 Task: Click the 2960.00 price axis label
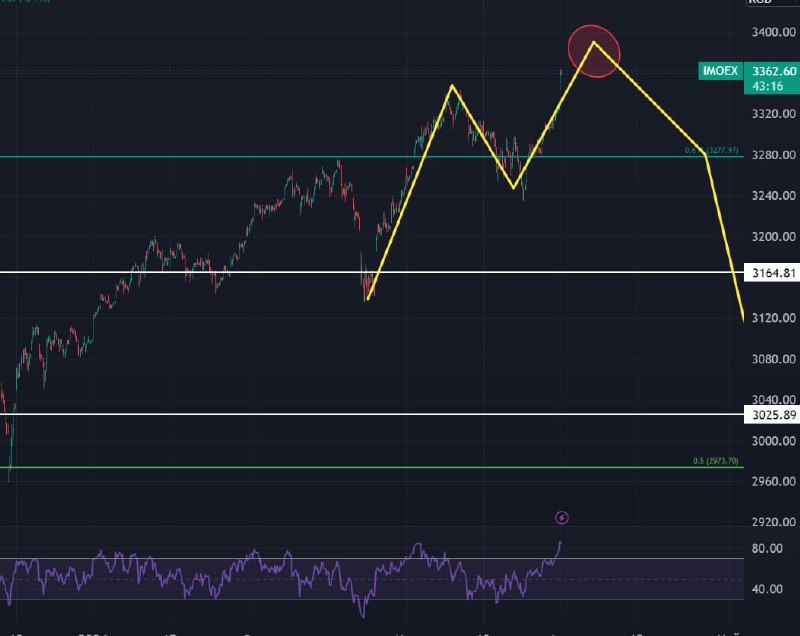[773, 481]
